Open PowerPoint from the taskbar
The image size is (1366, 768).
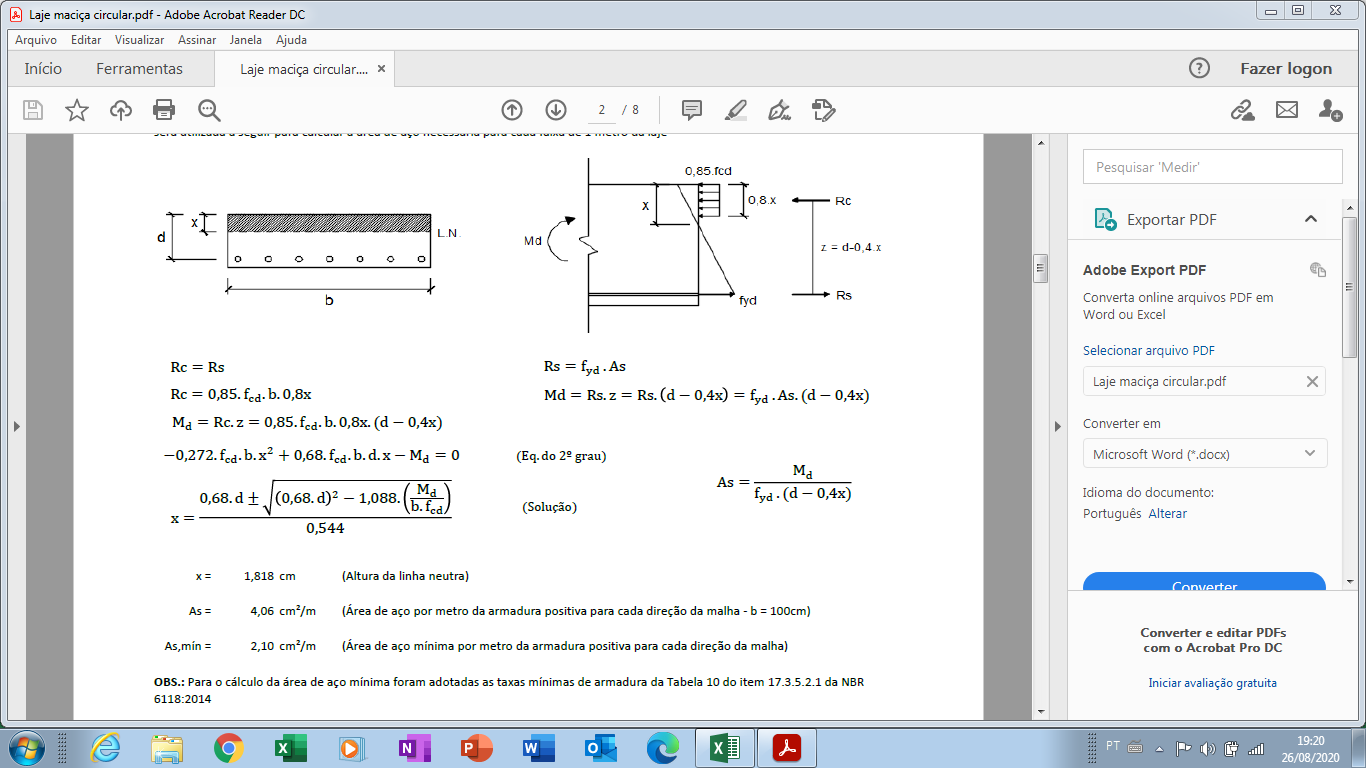[477, 748]
